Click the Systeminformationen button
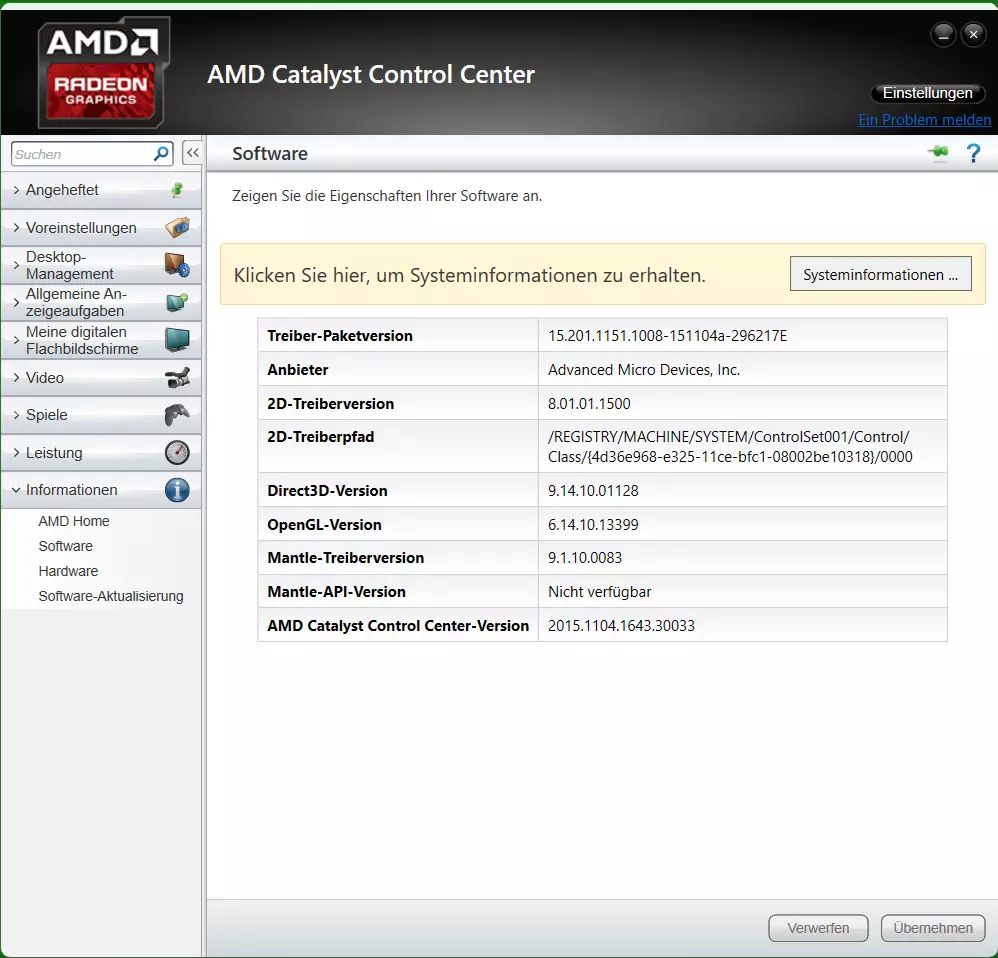Viewport: 998px width, 958px height. tap(880, 274)
